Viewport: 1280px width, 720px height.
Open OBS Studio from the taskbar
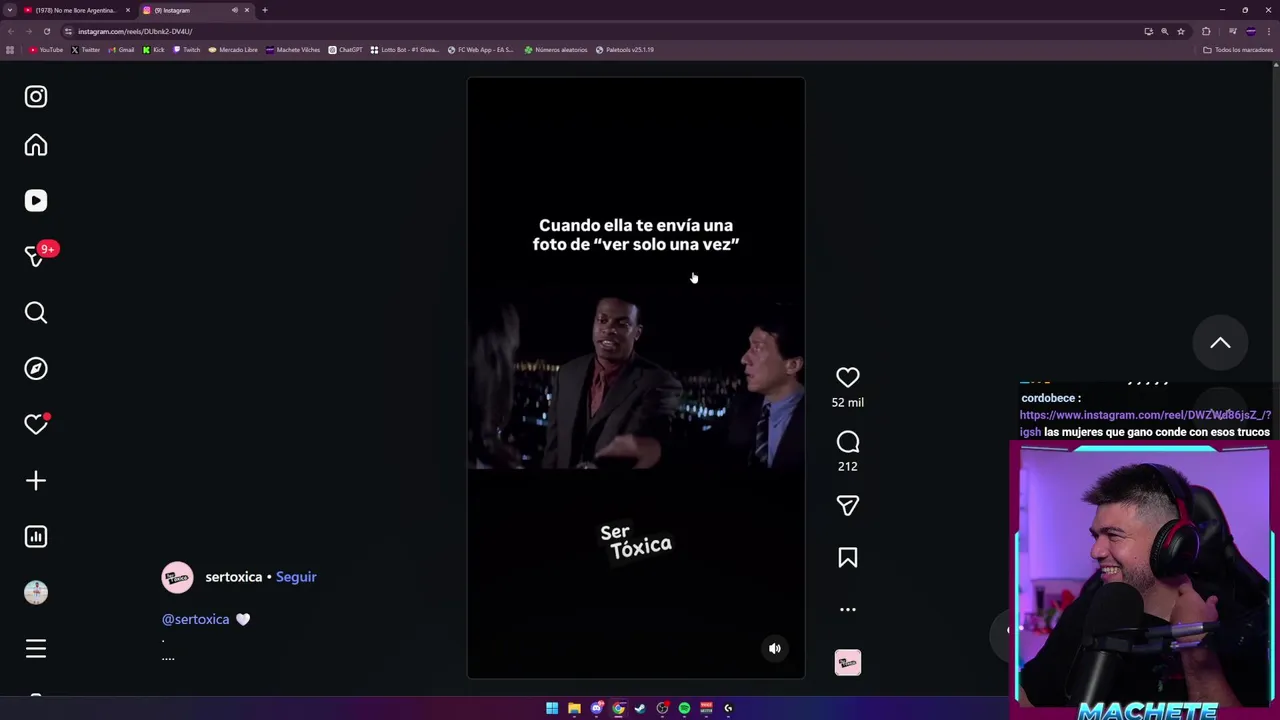[662, 708]
